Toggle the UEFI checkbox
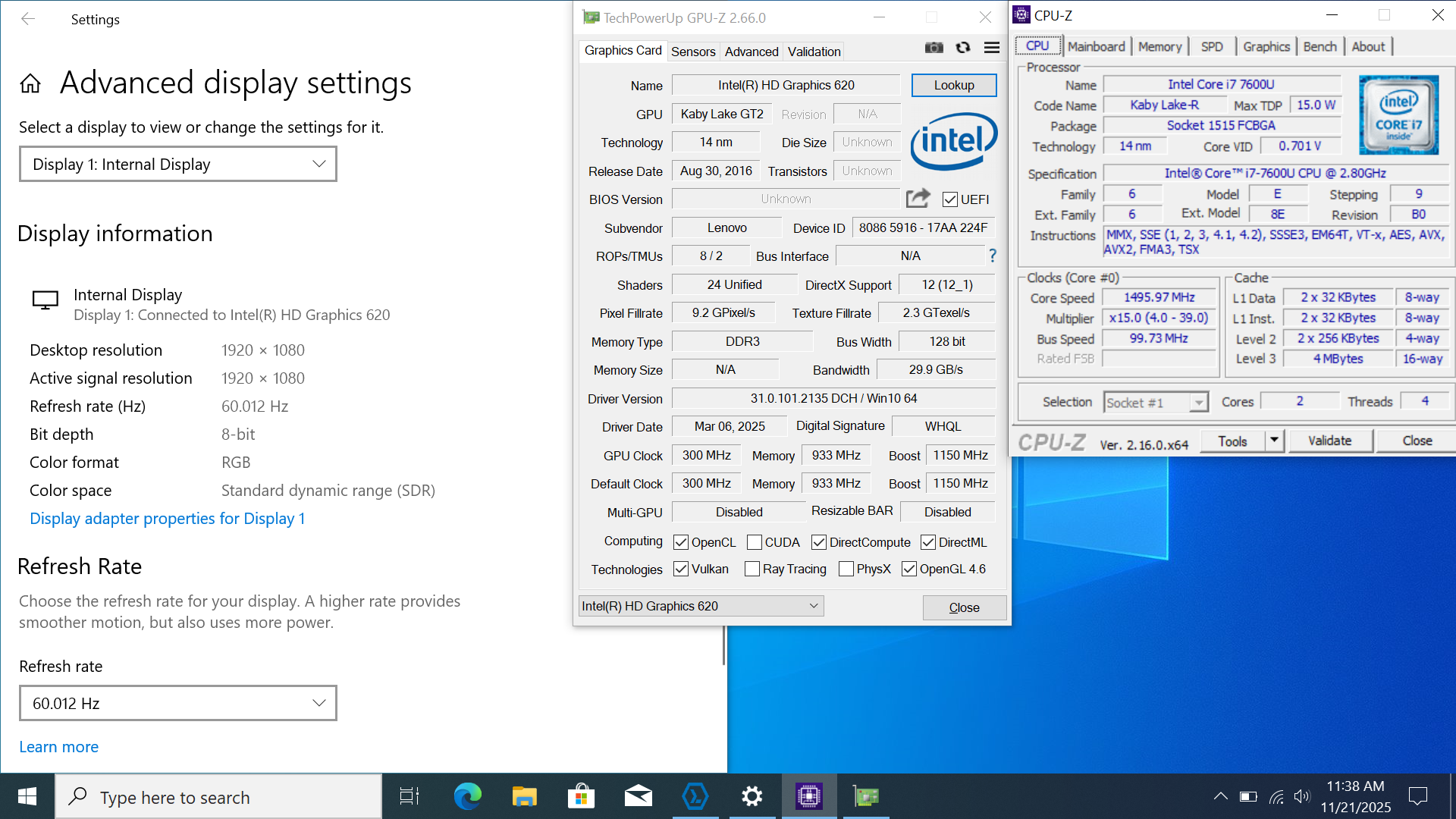Screen dimensions: 1456x819 tap(949, 199)
